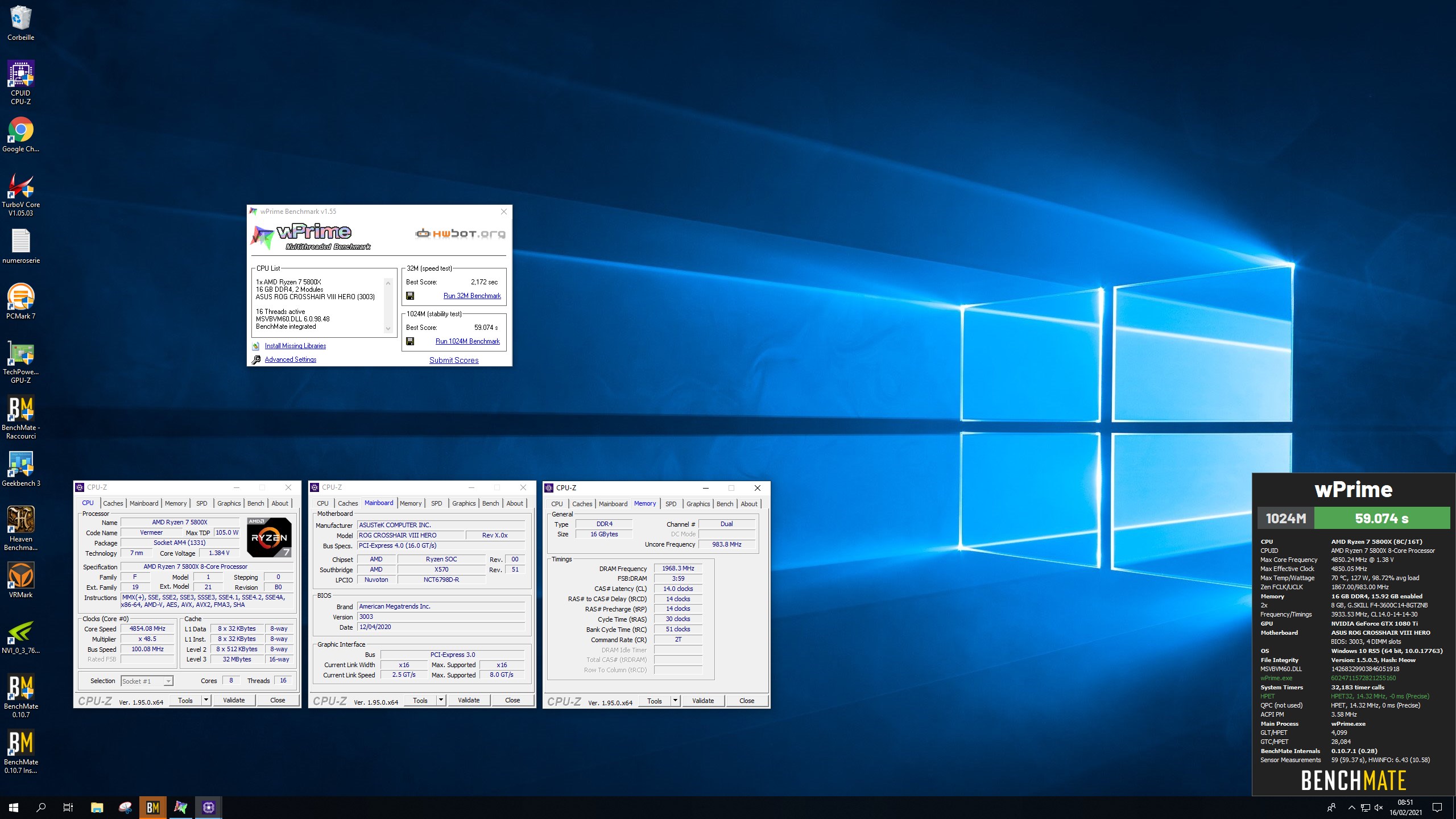Click the save icon for 32M score
The width and height of the screenshot is (1456, 819).
[410, 296]
